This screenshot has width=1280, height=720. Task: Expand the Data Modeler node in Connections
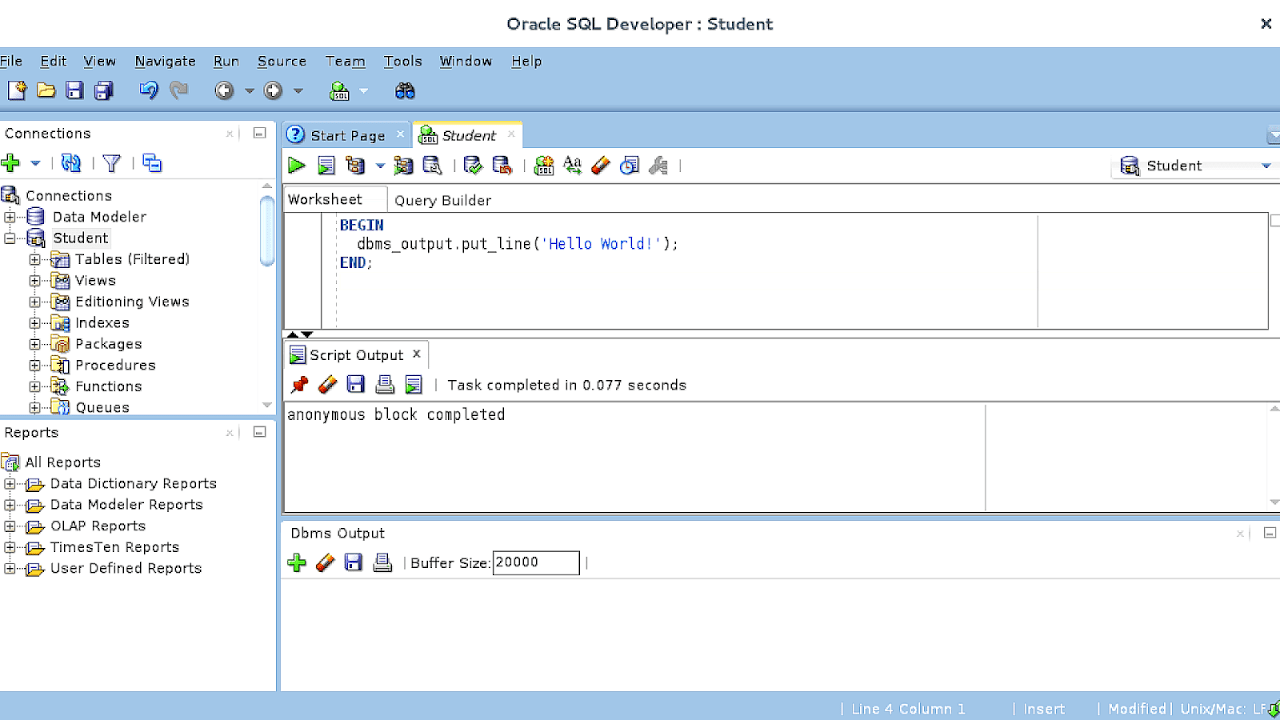click(x=10, y=217)
